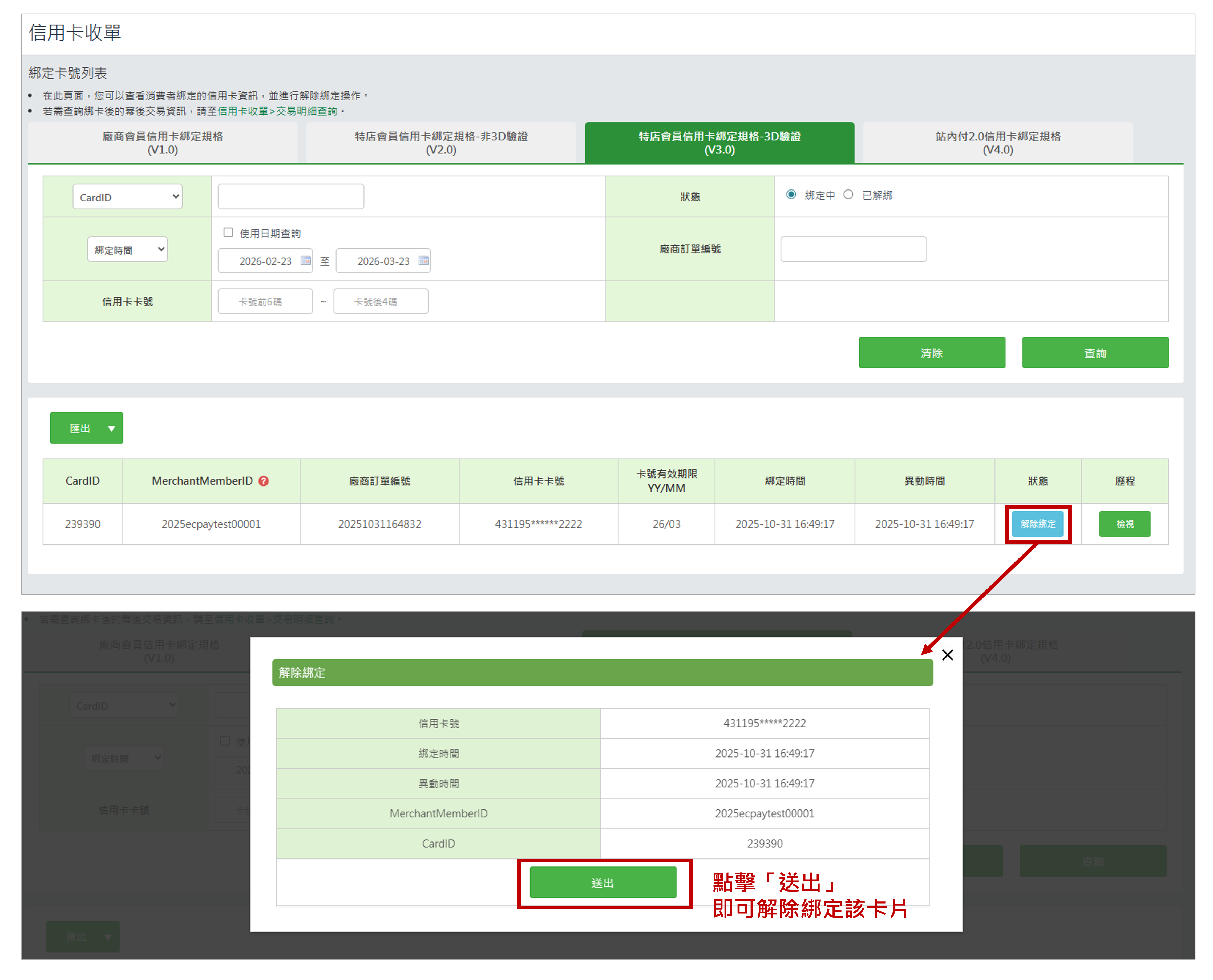Open the start date calendar picker icon
The width and height of the screenshot is (1213, 980).
[305, 261]
